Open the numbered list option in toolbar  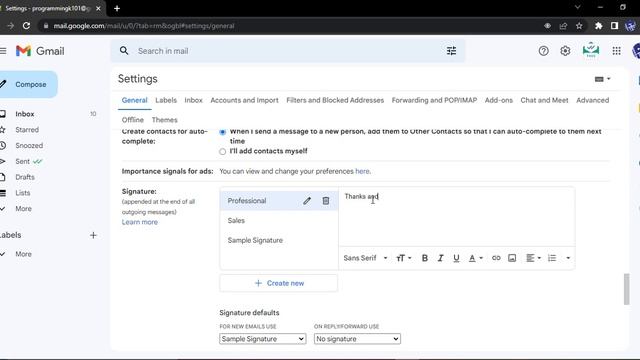(x=552, y=258)
